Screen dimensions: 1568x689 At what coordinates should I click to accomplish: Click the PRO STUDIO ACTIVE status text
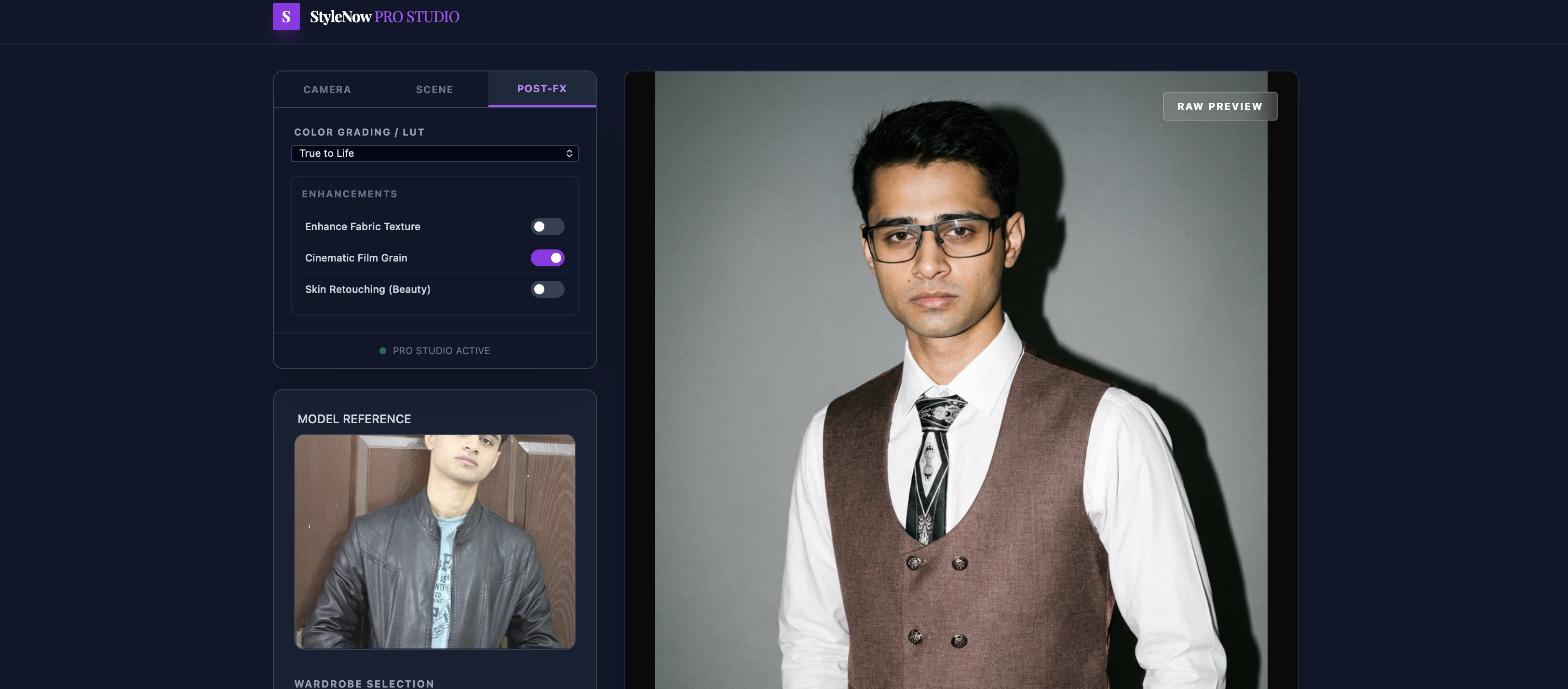[441, 351]
